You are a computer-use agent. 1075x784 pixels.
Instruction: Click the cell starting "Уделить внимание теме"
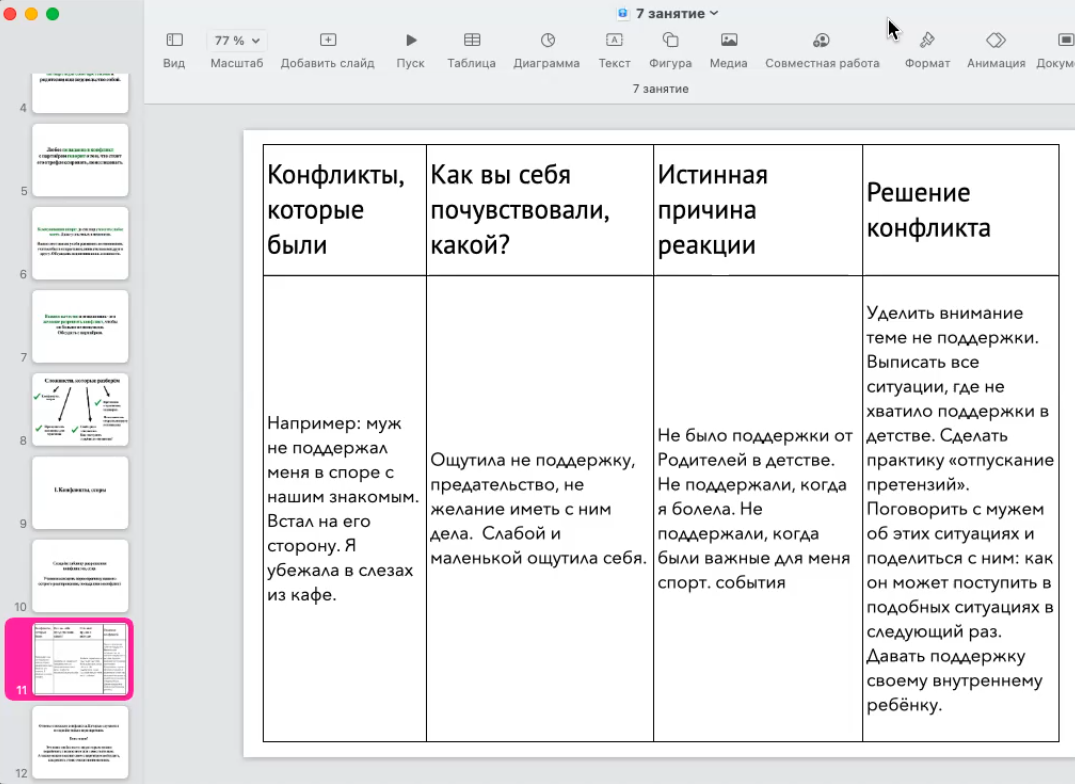pos(961,509)
